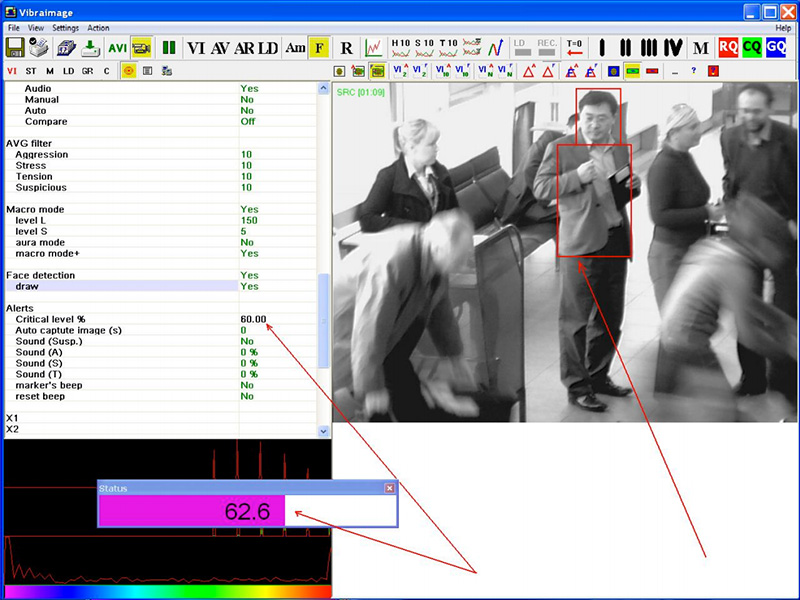The width and height of the screenshot is (800, 600).
Task: Toggle the Macro mode Yes value
Action: [x=249, y=209]
